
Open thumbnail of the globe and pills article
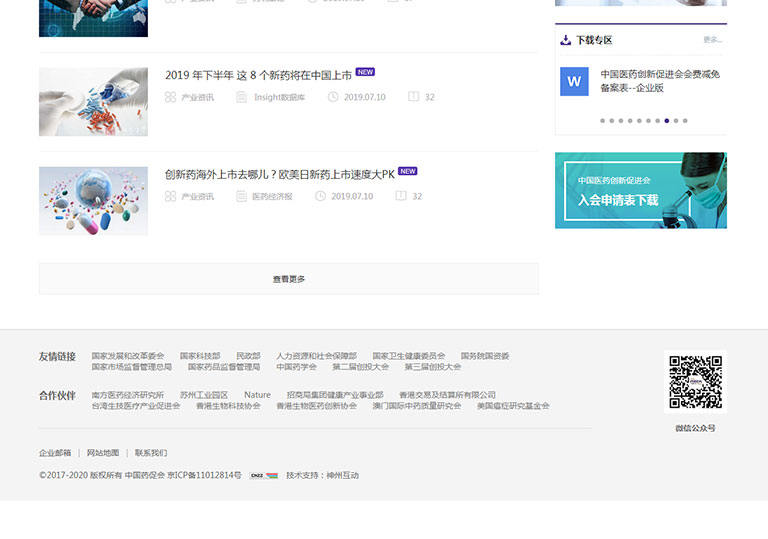93,201
